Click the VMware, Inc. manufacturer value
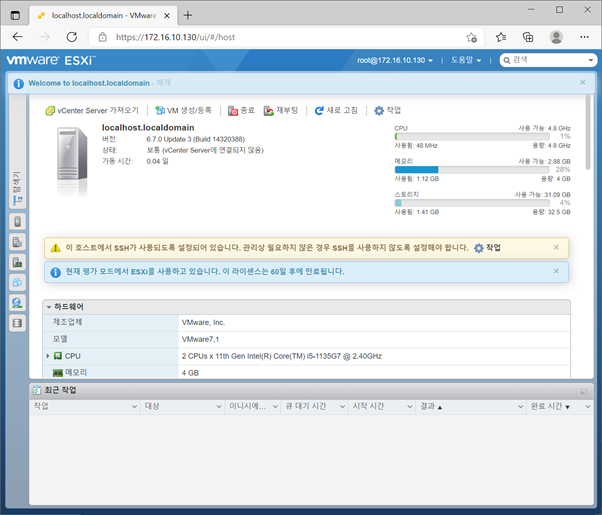Image resolution: width=602 pixels, height=515 pixels. [203, 323]
